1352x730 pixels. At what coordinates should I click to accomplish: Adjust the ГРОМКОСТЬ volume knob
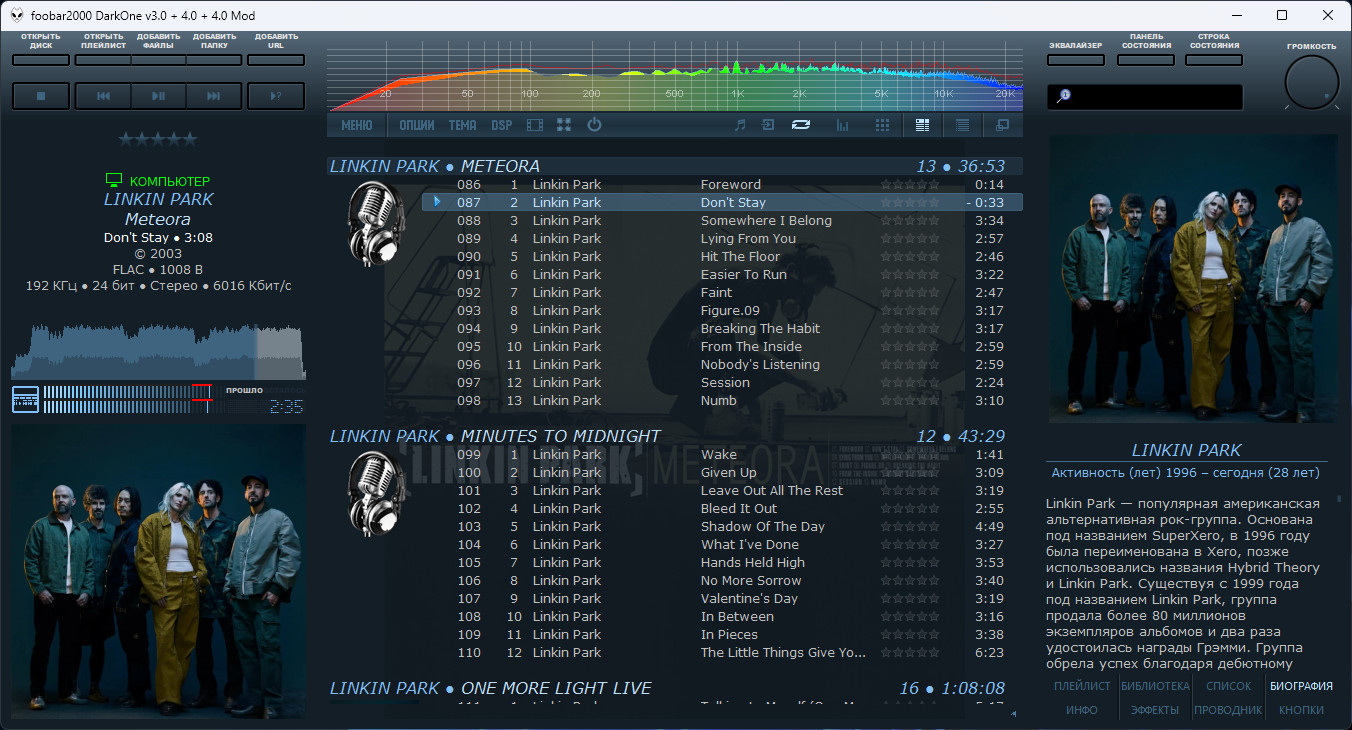[1311, 83]
